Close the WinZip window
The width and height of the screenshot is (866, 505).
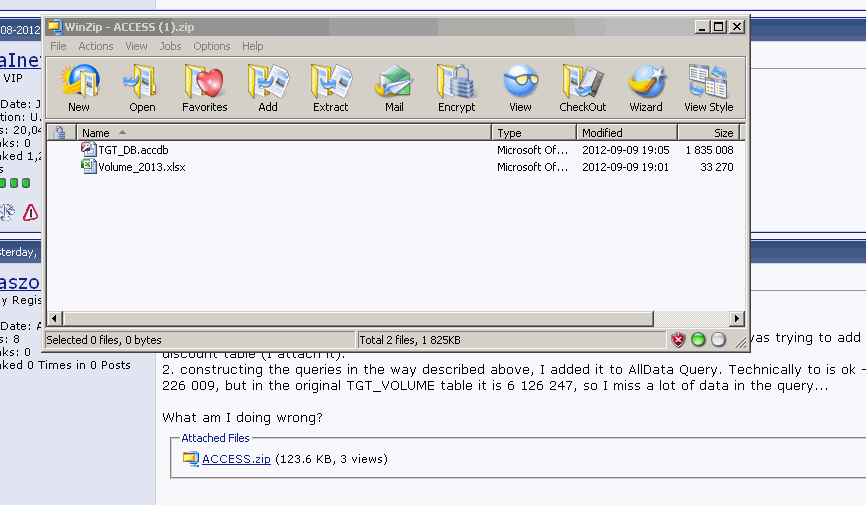pyautogui.click(x=737, y=27)
